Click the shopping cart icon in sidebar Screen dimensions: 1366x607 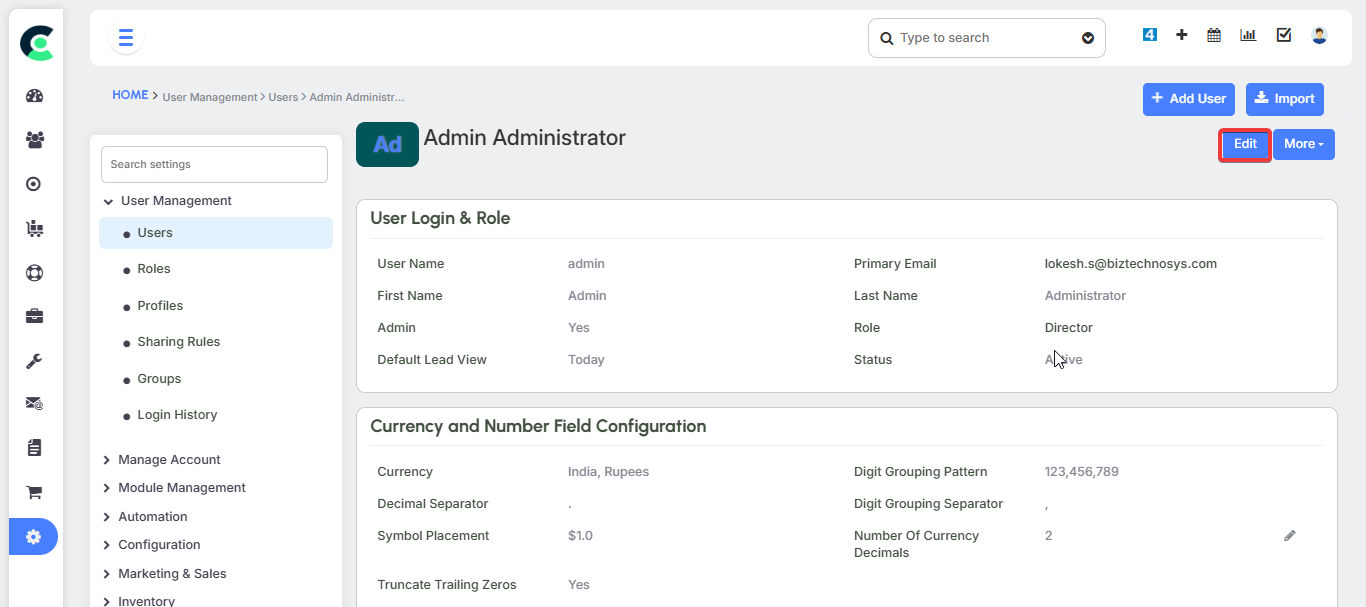point(34,492)
